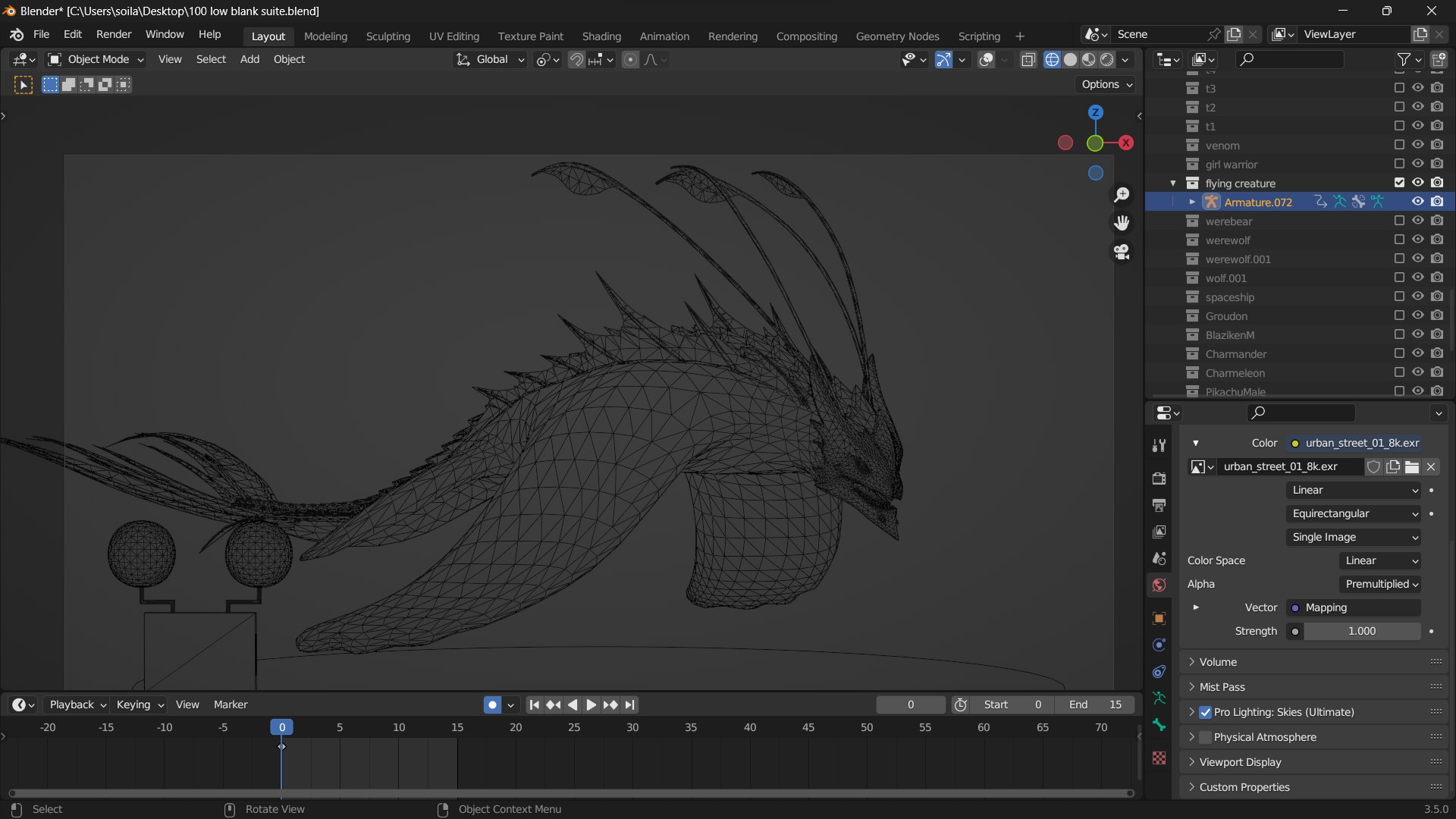This screenshot has height=819, width=1456.
Task: Enable Physical Atmosphere checkbox
Action: (1205, 738)
